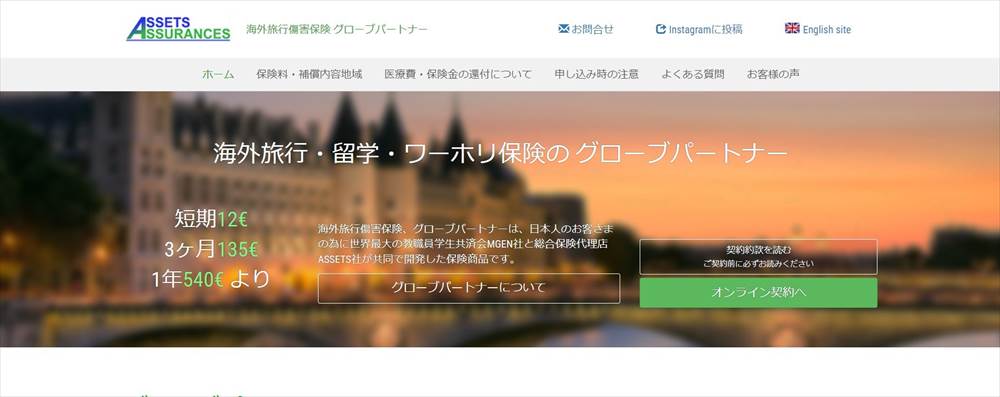The height and width of the screenshot is (397, 1000).
Task: Click the 契約約款を読む button
Action: 758,257
